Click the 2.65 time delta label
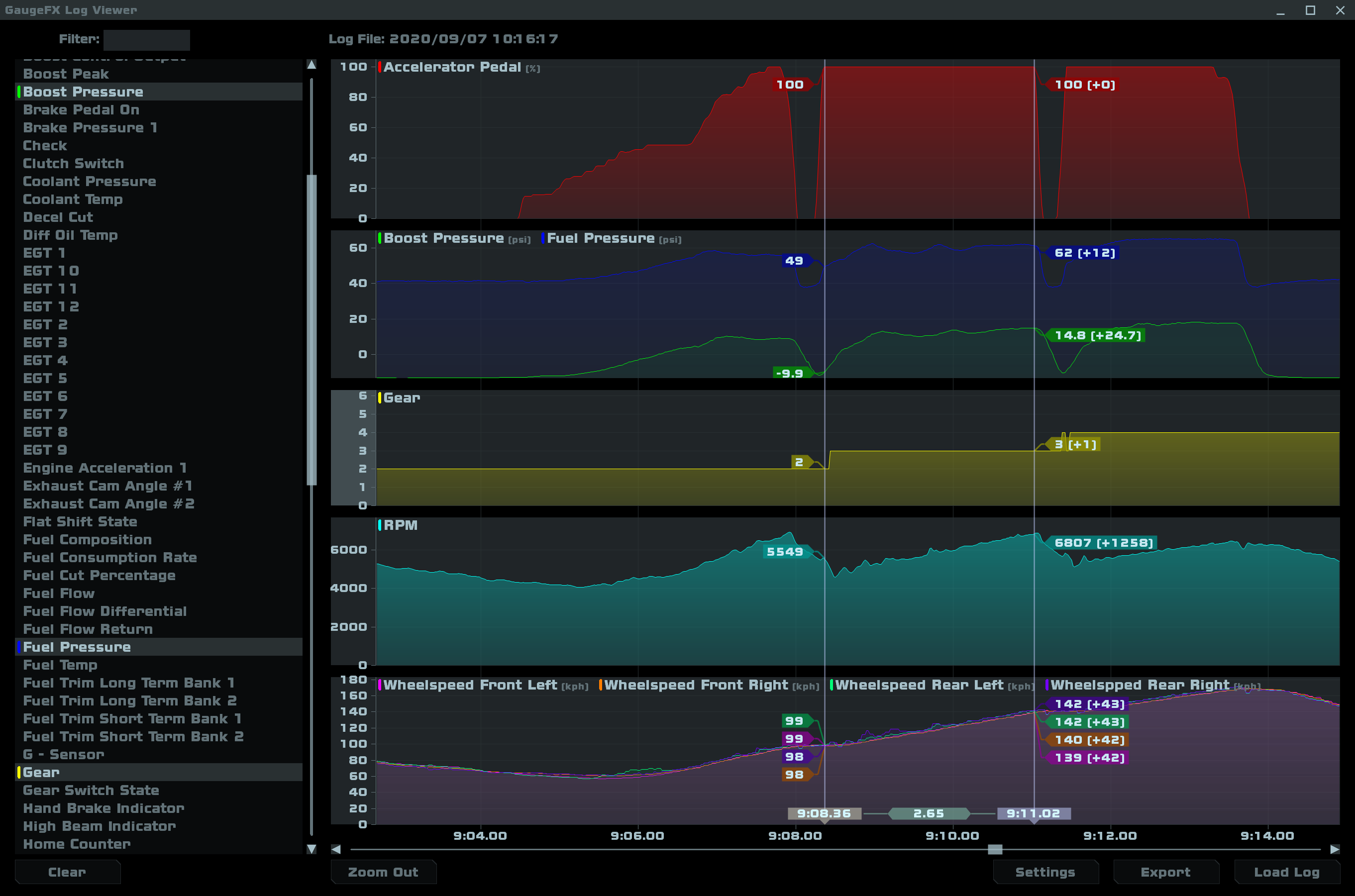This screenshot has height=896, width=1355. click(928, 813)
